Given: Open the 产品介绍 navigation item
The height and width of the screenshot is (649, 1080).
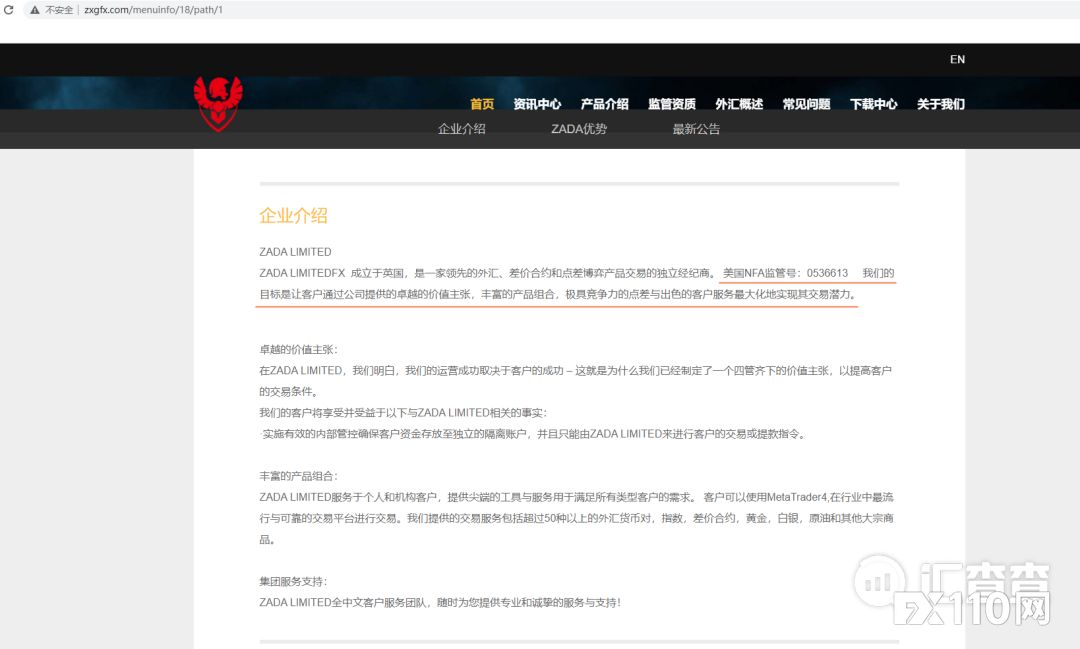Looking at the screenshot, I should (605, 103).
